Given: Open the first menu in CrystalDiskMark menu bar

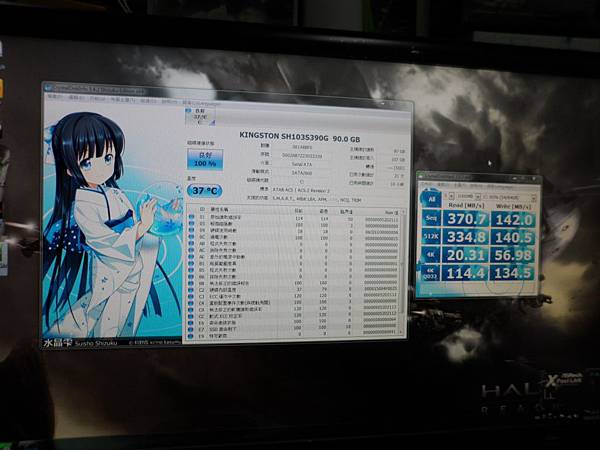Looking at the screenshot, I should (x=428, y=184).
